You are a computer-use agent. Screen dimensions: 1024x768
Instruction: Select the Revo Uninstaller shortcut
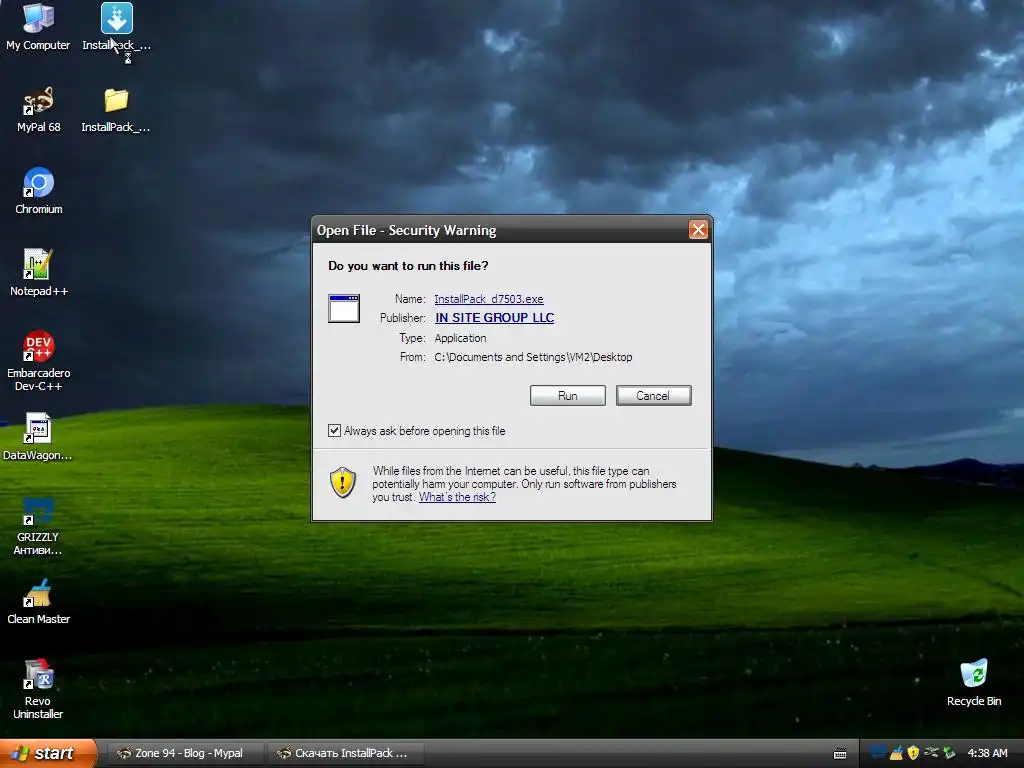38,689
